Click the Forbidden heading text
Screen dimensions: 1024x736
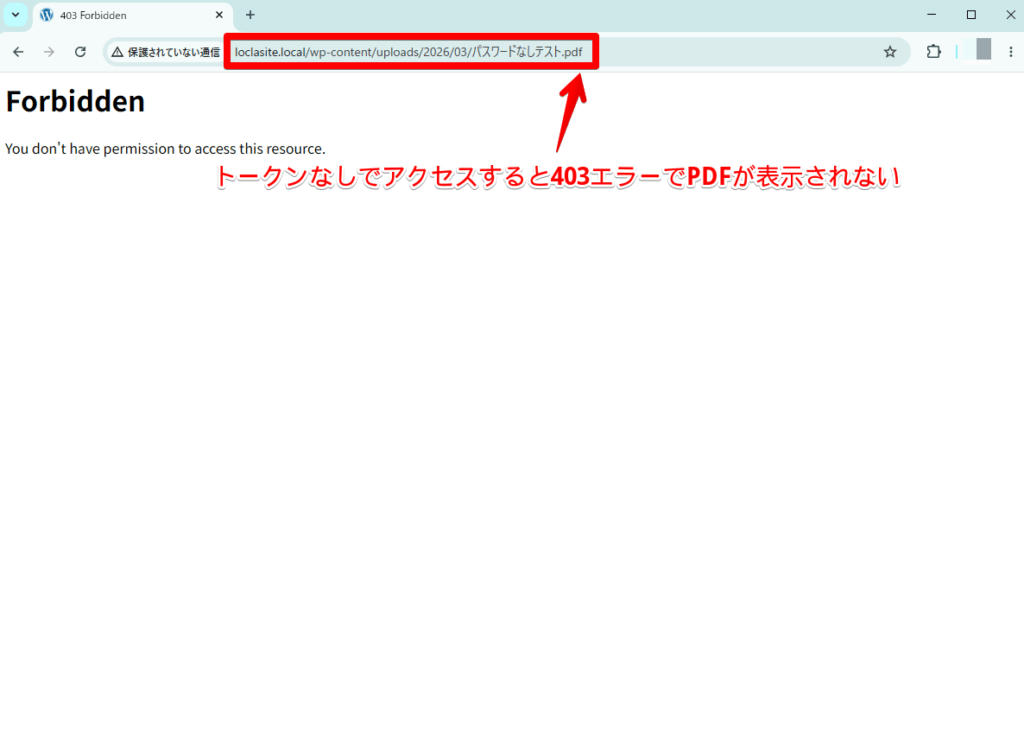75,102
